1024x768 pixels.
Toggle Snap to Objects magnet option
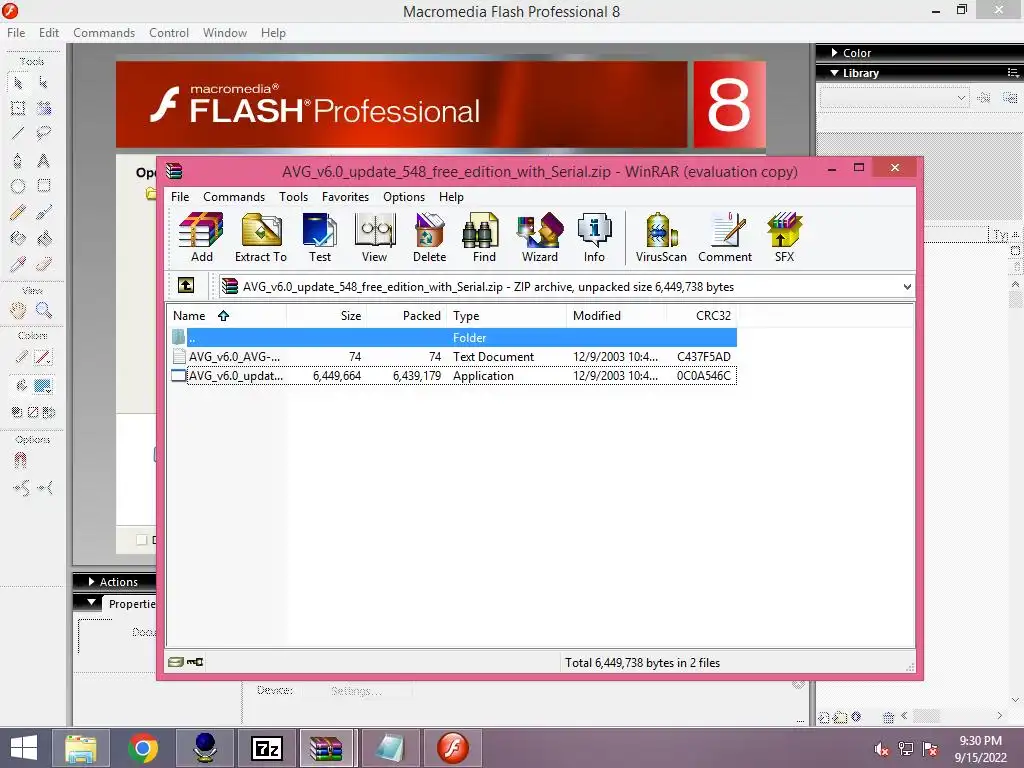tap(20, 460)
